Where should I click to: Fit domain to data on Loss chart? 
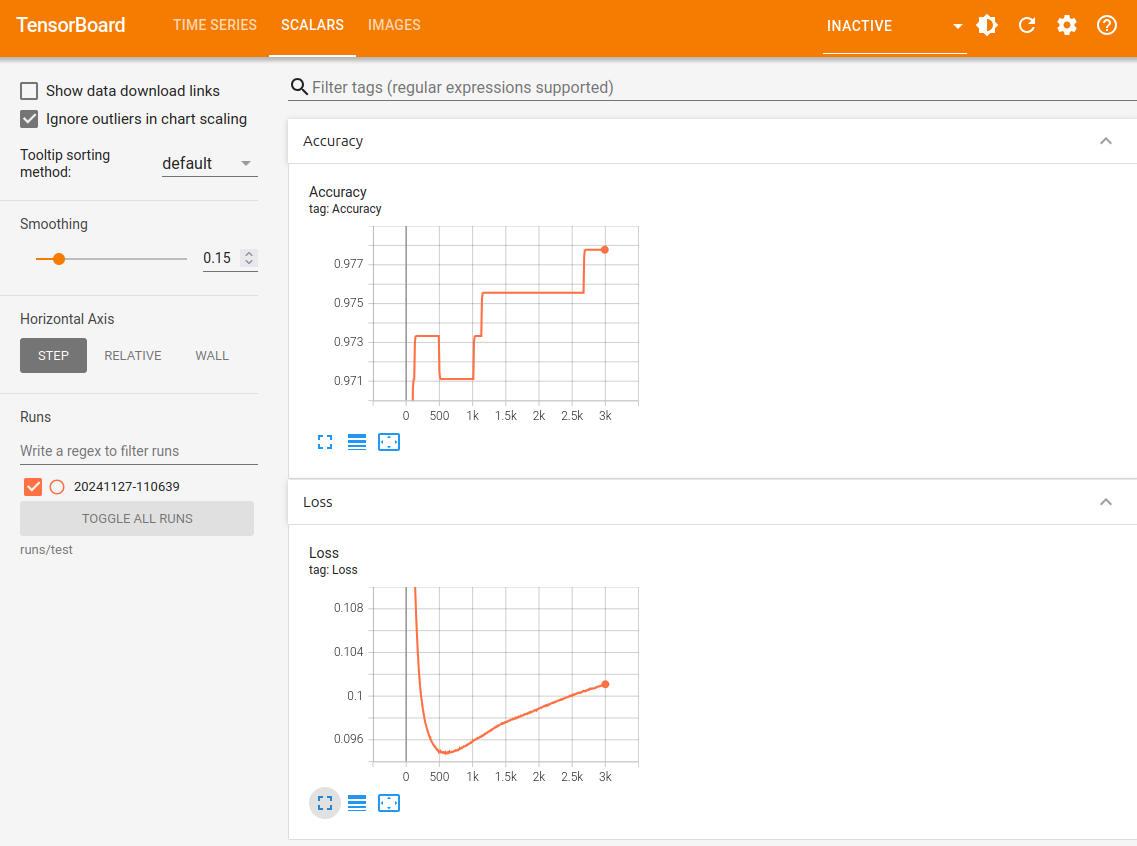(389, 803)
